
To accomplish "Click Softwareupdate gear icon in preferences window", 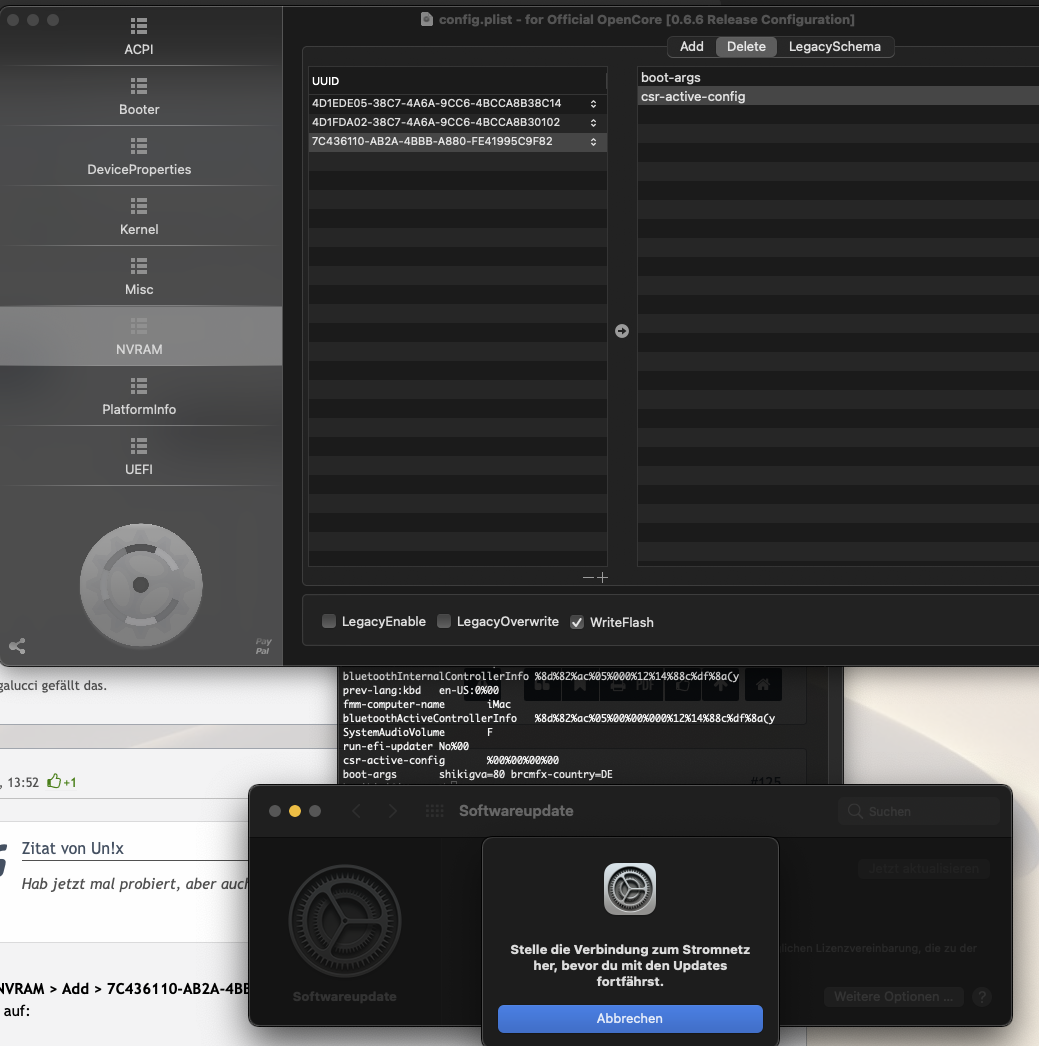I will (345, 921).
